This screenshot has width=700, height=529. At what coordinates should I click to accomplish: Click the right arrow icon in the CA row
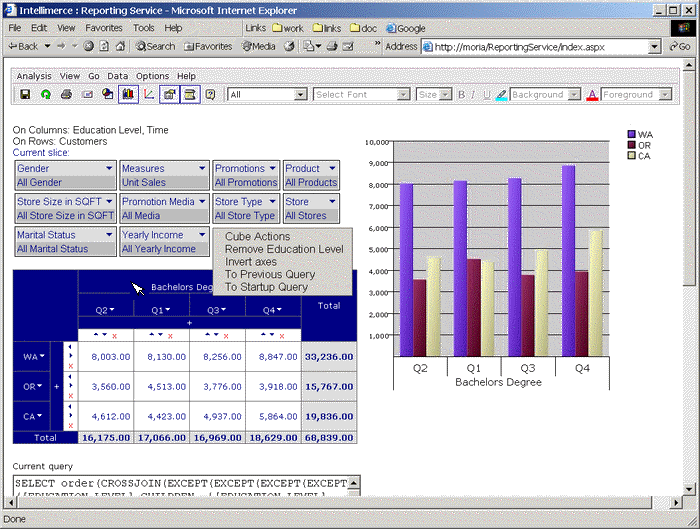(x=71, y=416)
